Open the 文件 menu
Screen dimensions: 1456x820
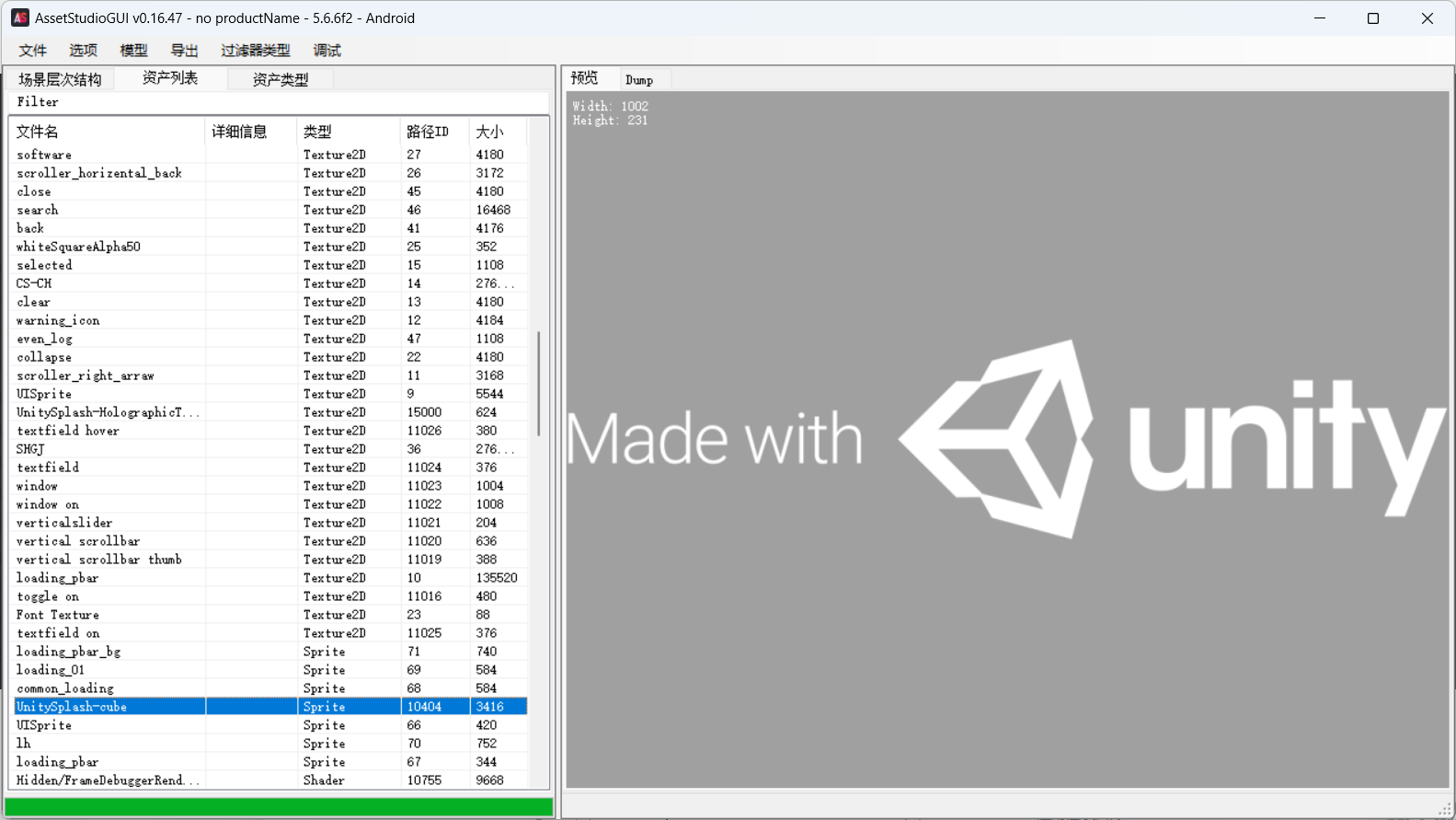click(32, 51)
